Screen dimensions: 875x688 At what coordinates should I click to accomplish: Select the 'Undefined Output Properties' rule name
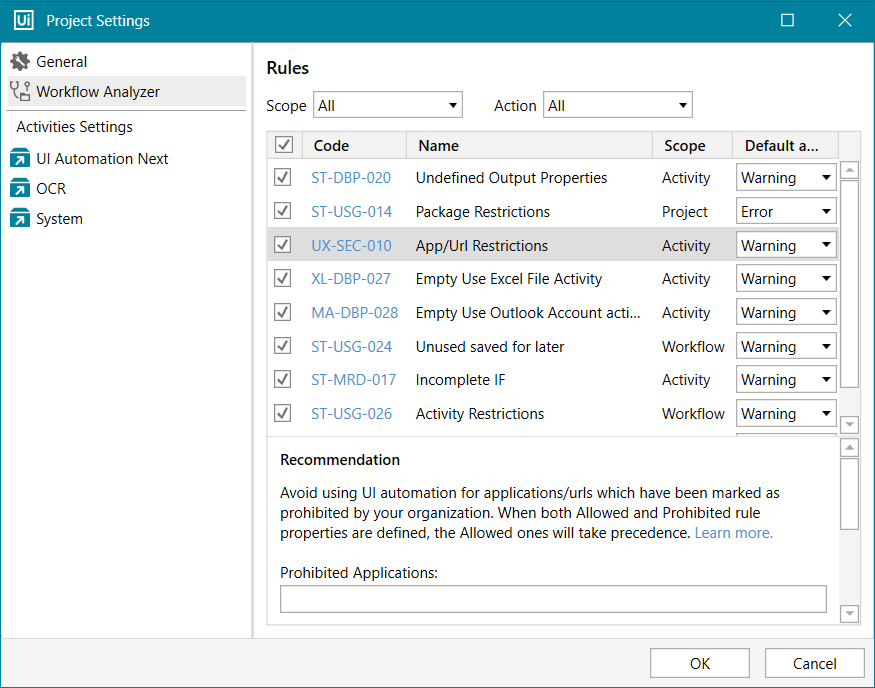click(511, 177)
